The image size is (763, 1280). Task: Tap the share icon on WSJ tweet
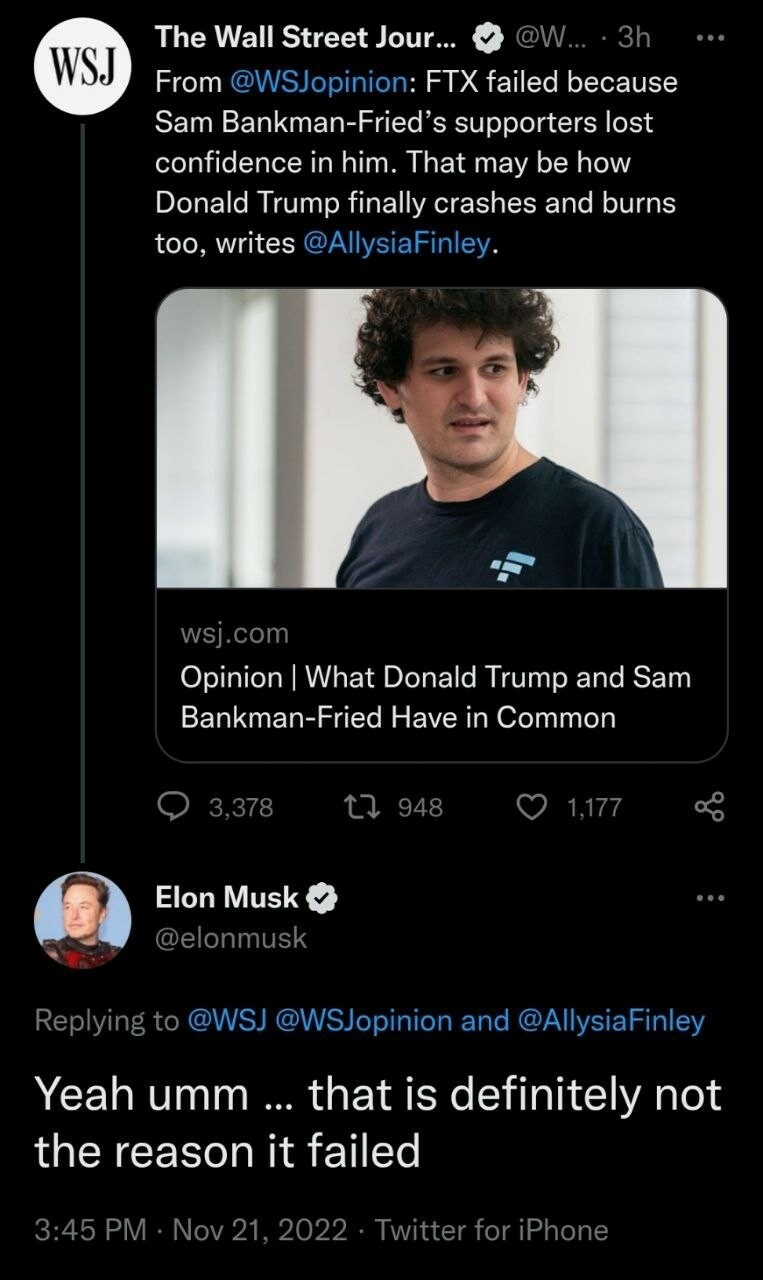click(708, 807)
